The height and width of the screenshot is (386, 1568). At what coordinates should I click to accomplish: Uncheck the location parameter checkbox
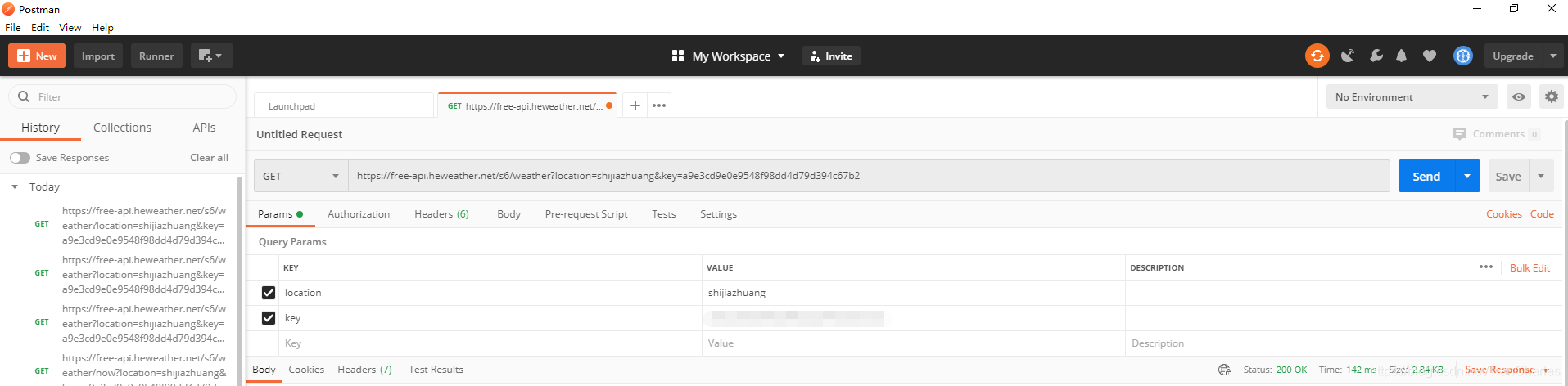tap(268, 292)
